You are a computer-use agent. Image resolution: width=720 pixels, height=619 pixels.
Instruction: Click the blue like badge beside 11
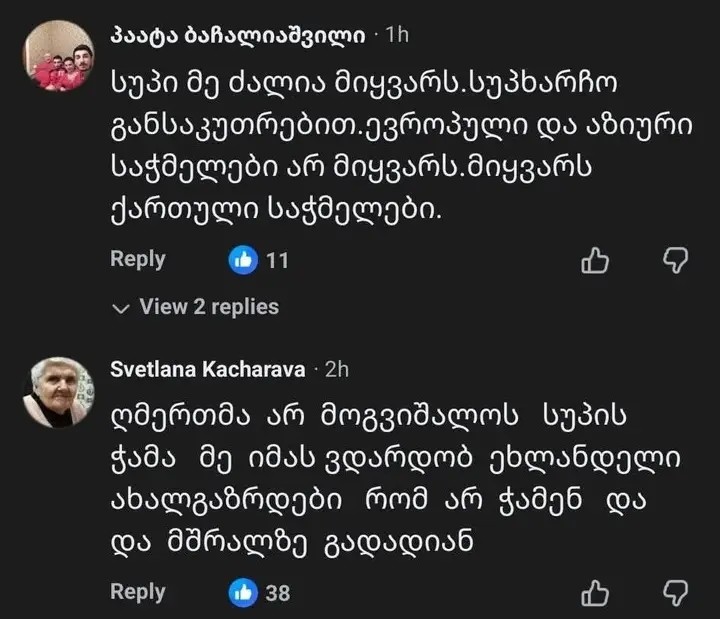tap(243, 261)
